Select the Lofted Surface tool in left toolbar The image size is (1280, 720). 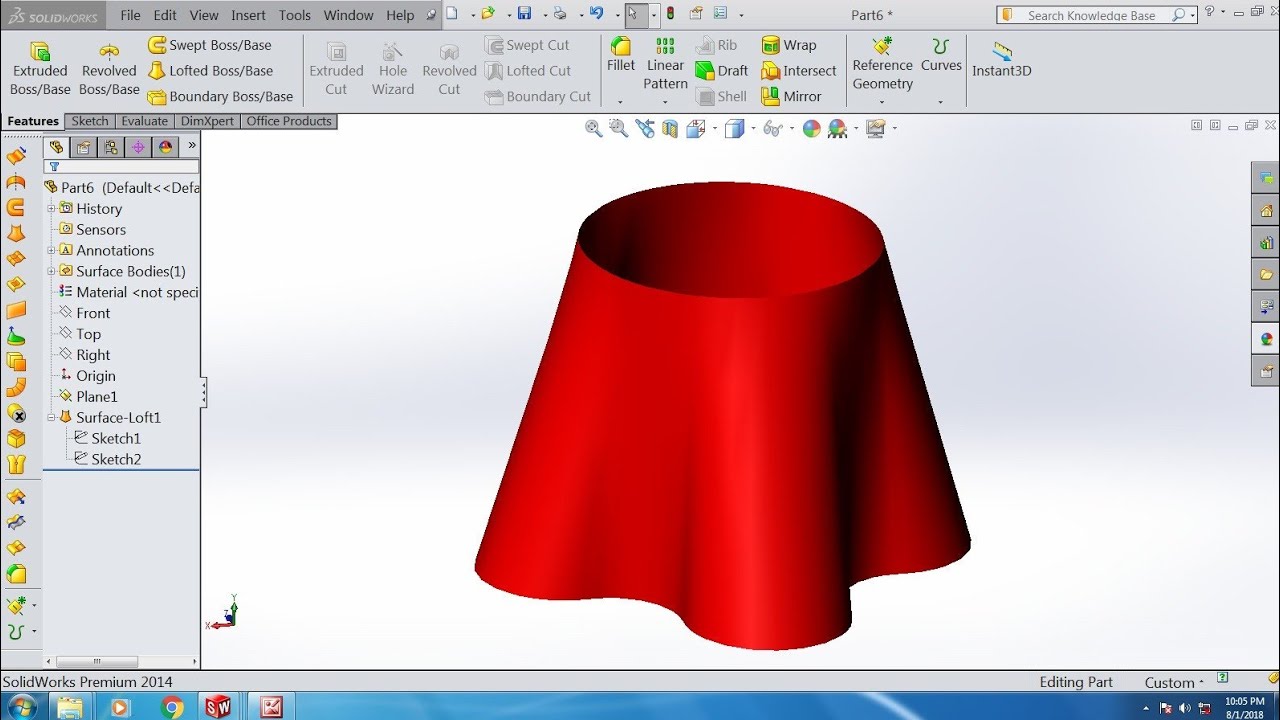[x=16, y=233]
